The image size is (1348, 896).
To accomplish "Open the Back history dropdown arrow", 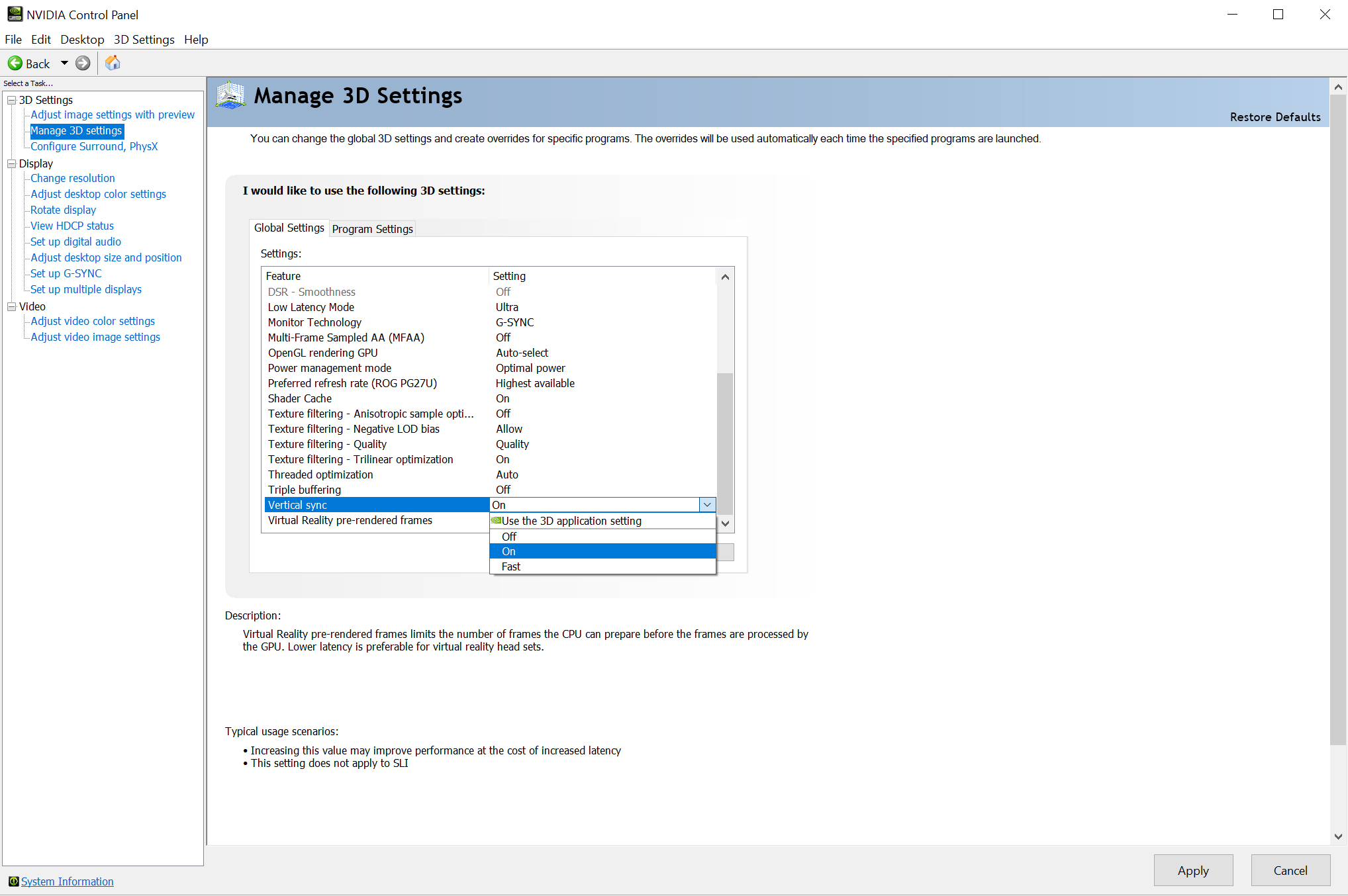I will 64,64.
